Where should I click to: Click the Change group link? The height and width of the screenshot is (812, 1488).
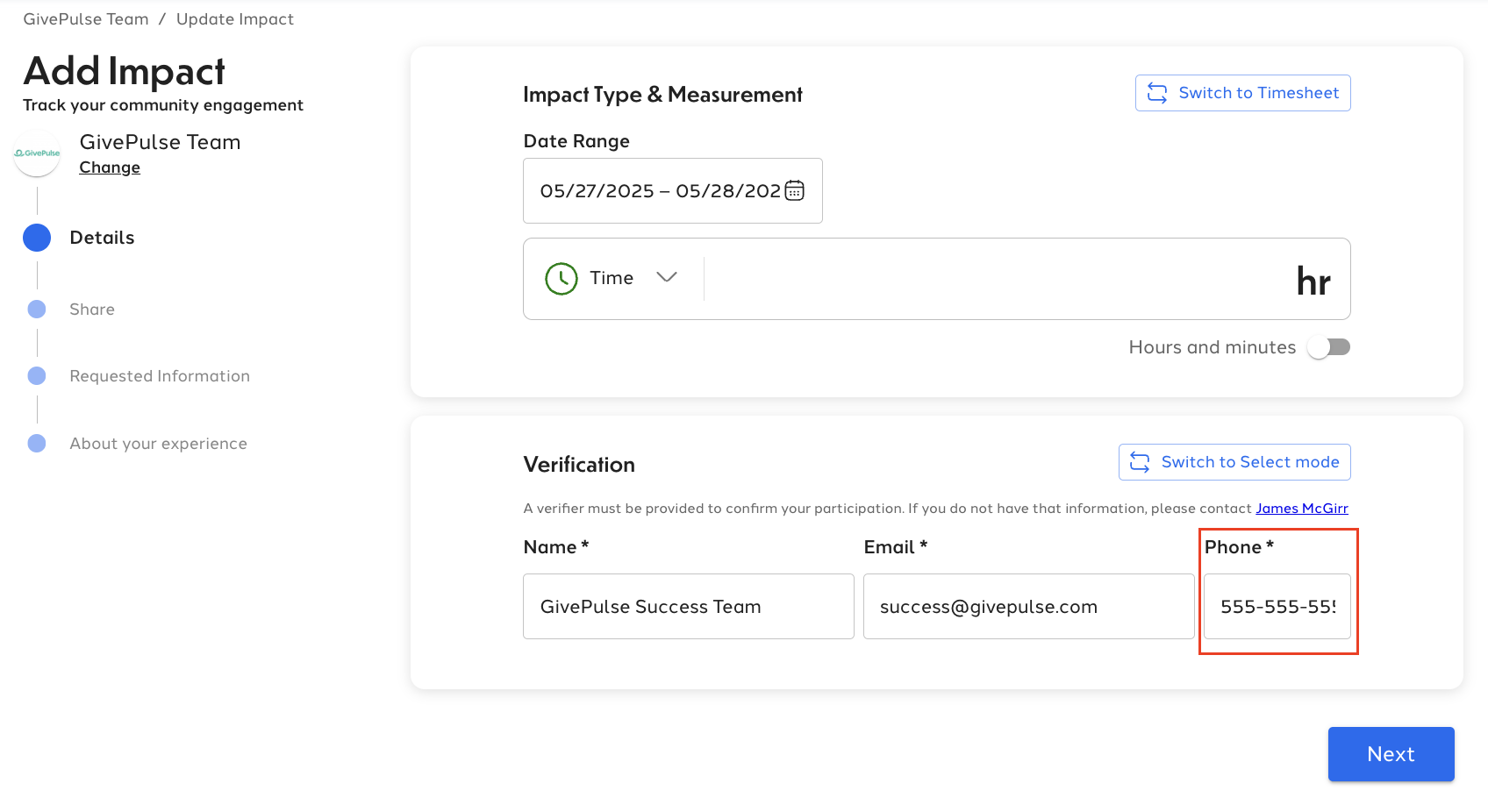pos(110,167)
